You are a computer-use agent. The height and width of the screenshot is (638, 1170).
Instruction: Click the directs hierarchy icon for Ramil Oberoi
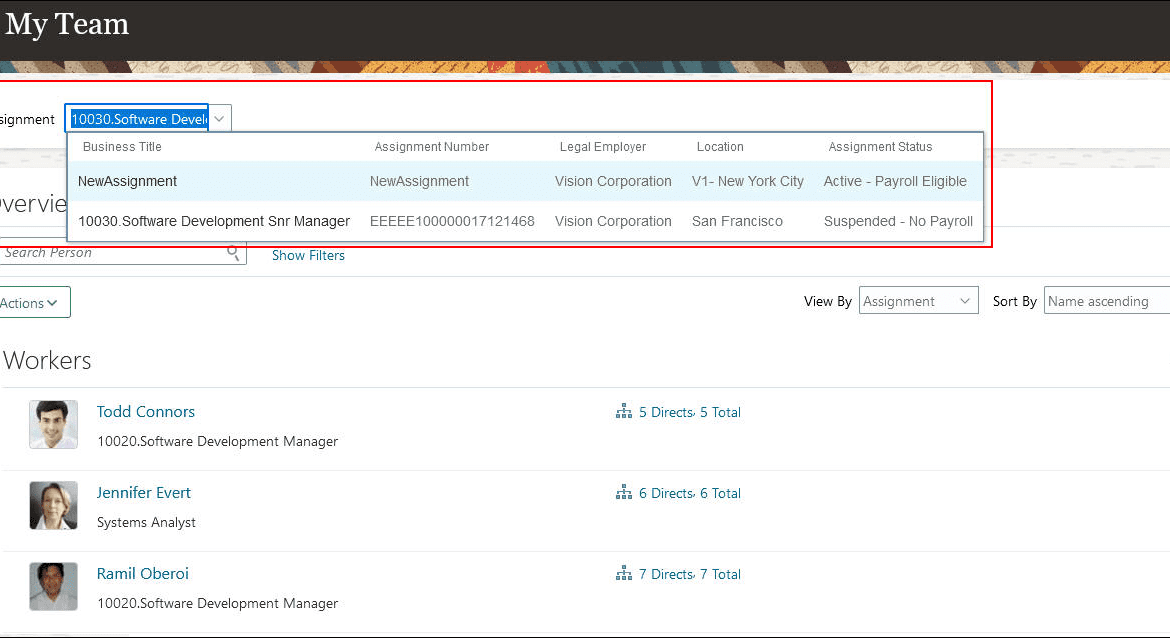coord(623,573)
